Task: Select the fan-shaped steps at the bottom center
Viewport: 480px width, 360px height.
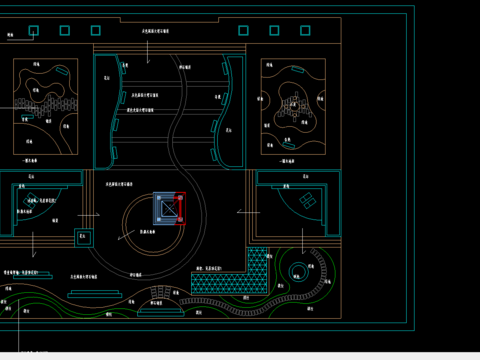Action: (161, 292)
